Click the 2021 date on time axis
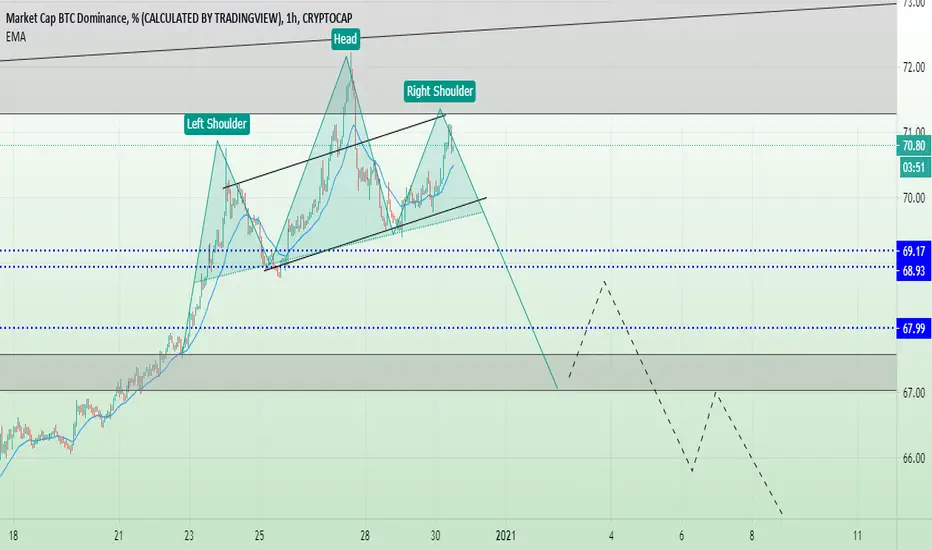Image resolution: width=932 pixels, height=550 pixels. [x=506, y=536]
